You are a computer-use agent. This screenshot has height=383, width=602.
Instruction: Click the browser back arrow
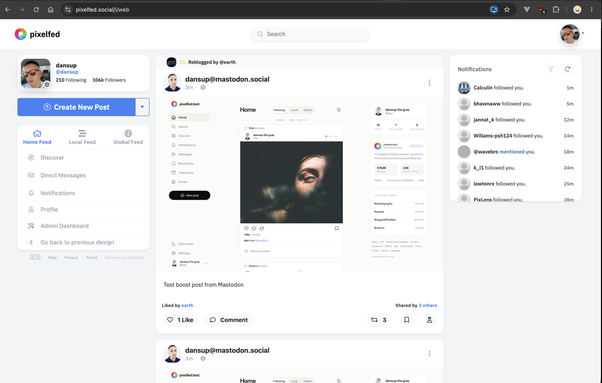point(8,10)
